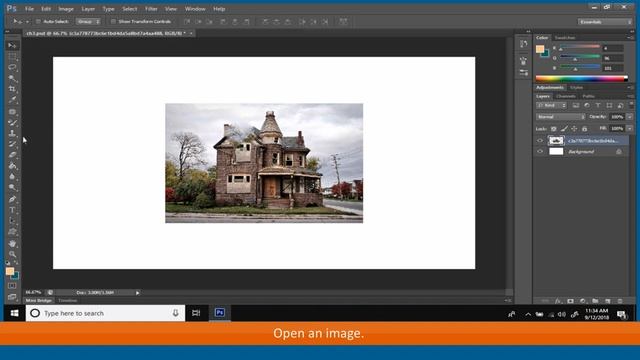Open the Move tool preset picker arrow
Screen dimensions: 640x360
tap(27, 22)
